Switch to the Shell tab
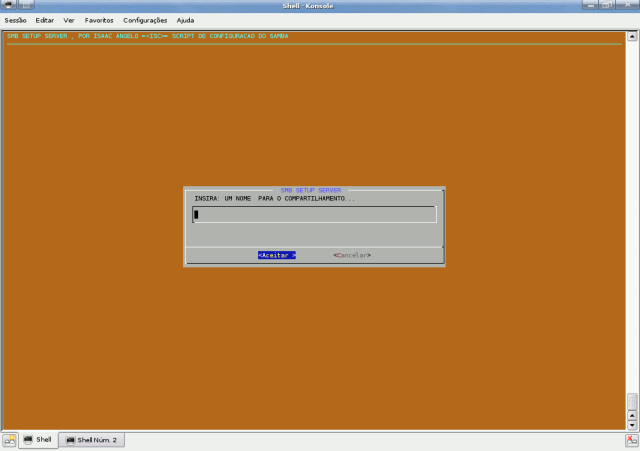640x451 pixels. 38,440
